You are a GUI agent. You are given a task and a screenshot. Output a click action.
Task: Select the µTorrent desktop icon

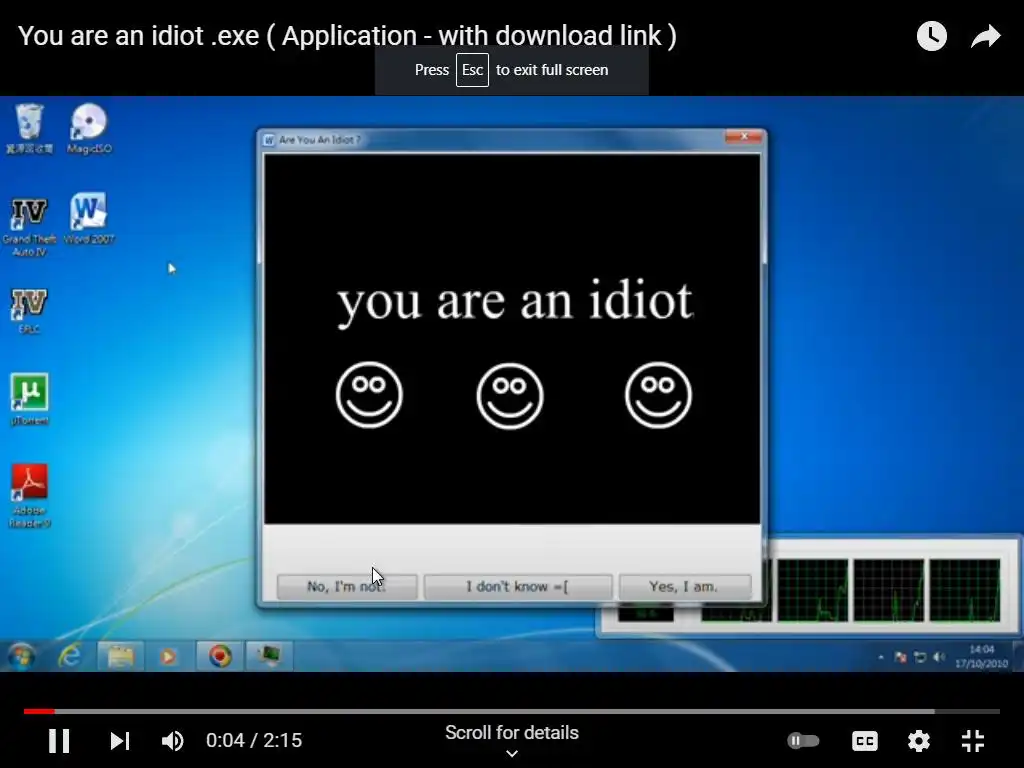(x=29, y=399)
